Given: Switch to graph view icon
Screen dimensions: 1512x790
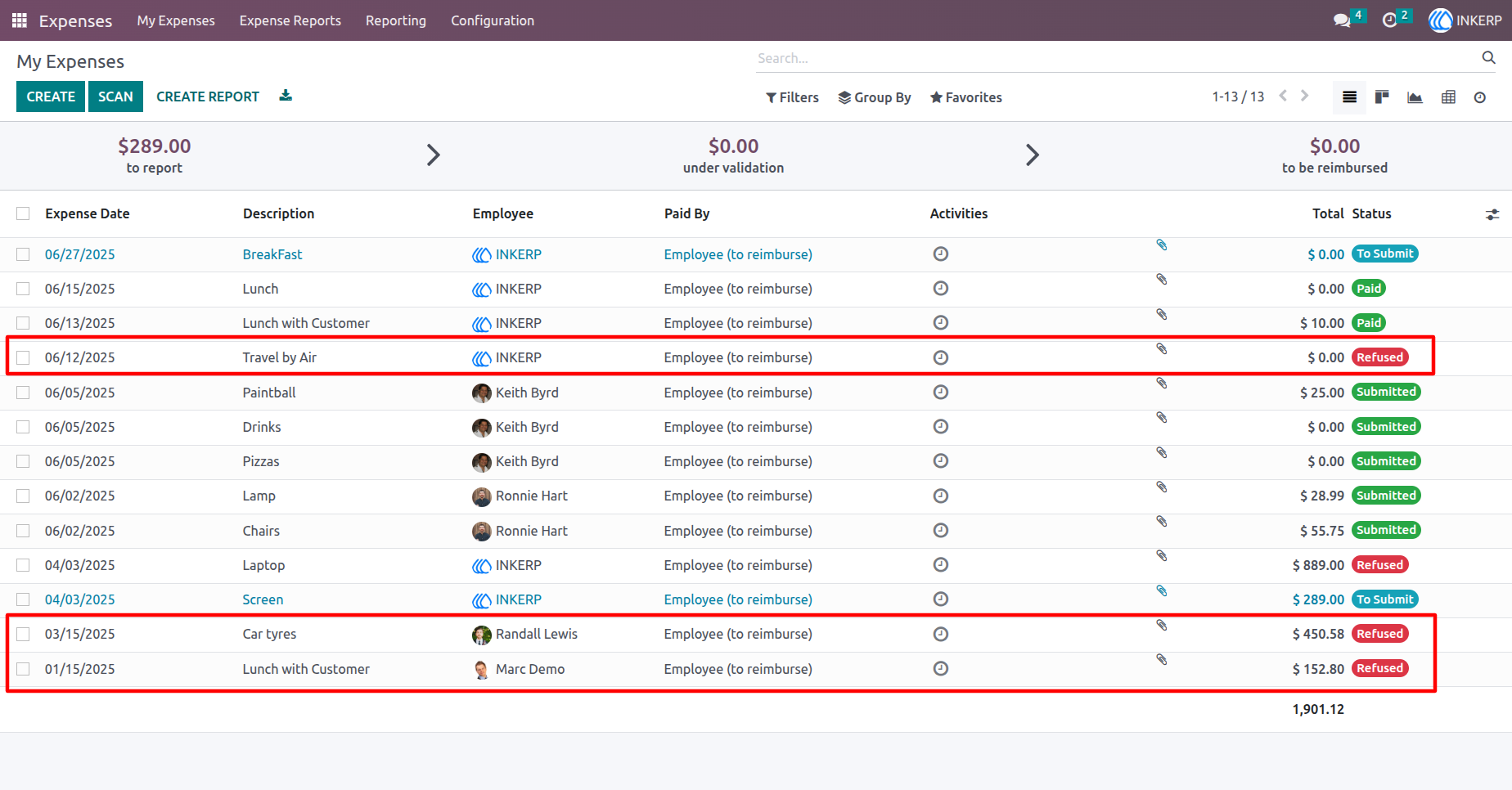Looking at the screenshot, I should tap(1415, 97).
